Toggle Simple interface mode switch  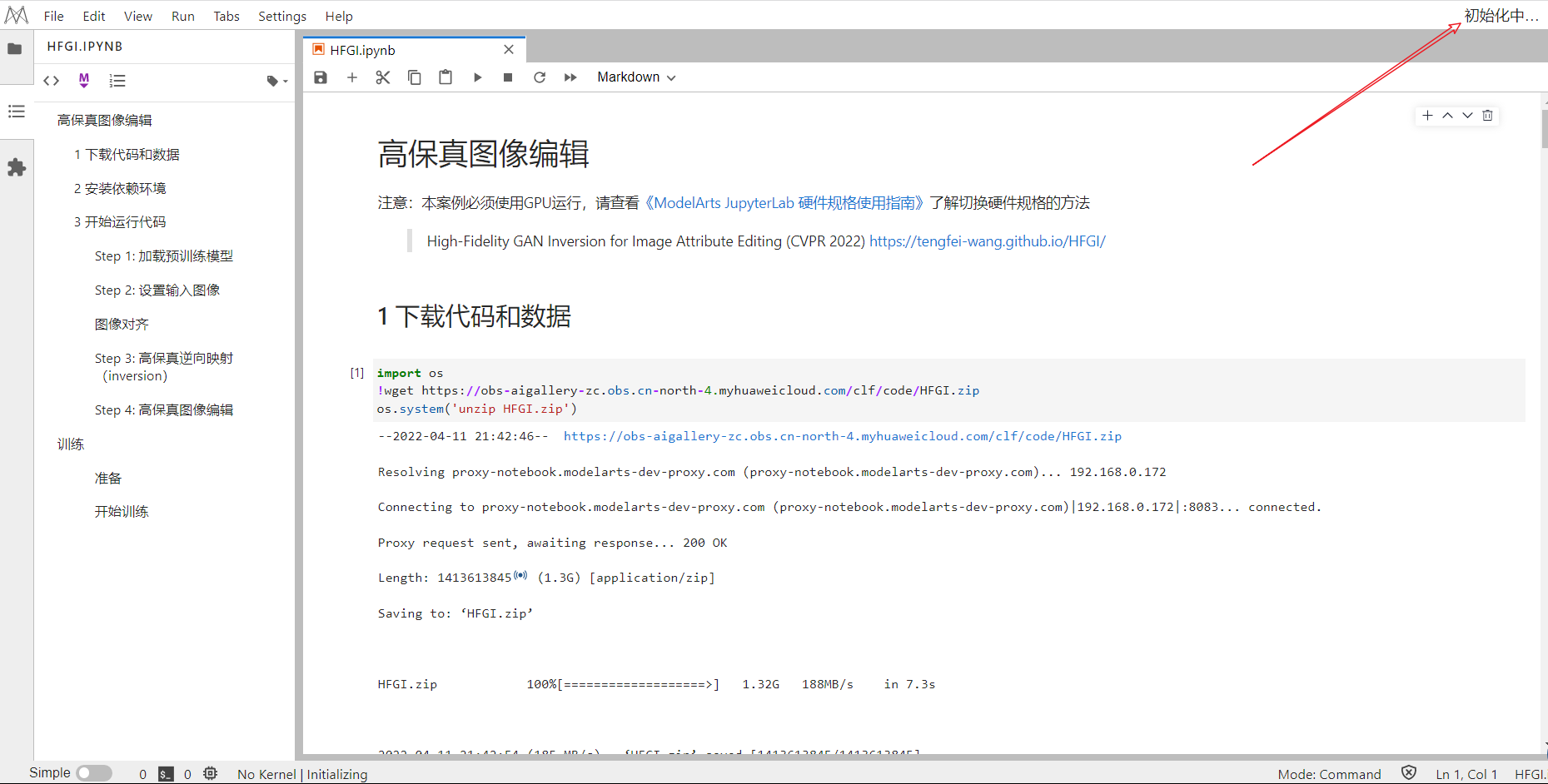coord(94,773)
